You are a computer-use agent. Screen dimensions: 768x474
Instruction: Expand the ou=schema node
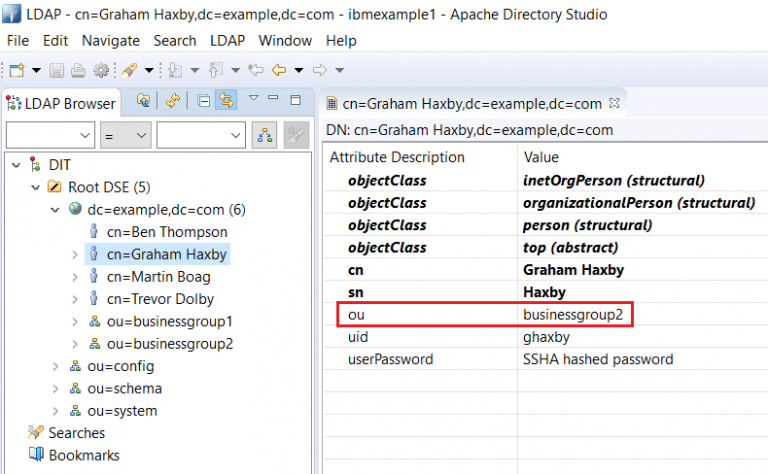point(55,389)
